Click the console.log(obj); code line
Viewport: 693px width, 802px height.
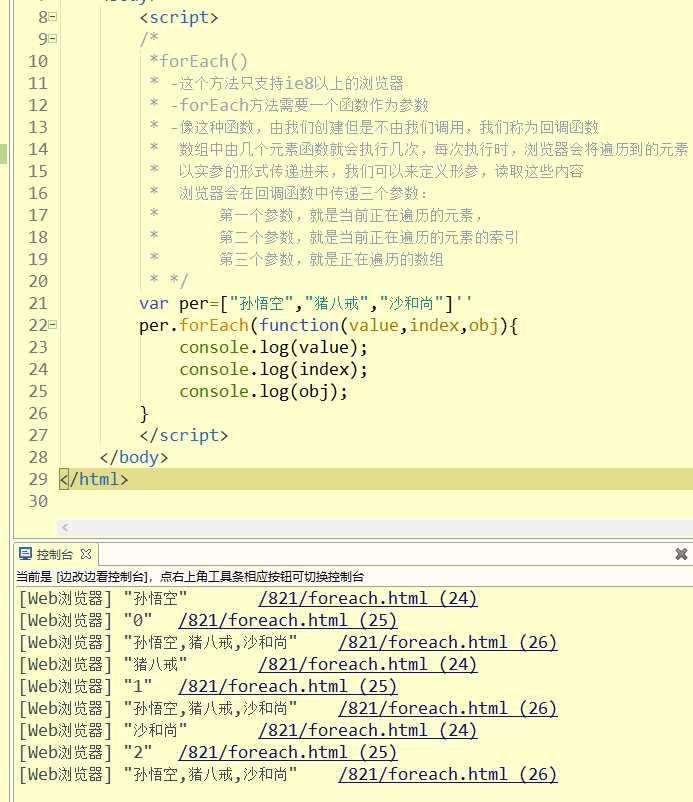(x=263, y=391)
